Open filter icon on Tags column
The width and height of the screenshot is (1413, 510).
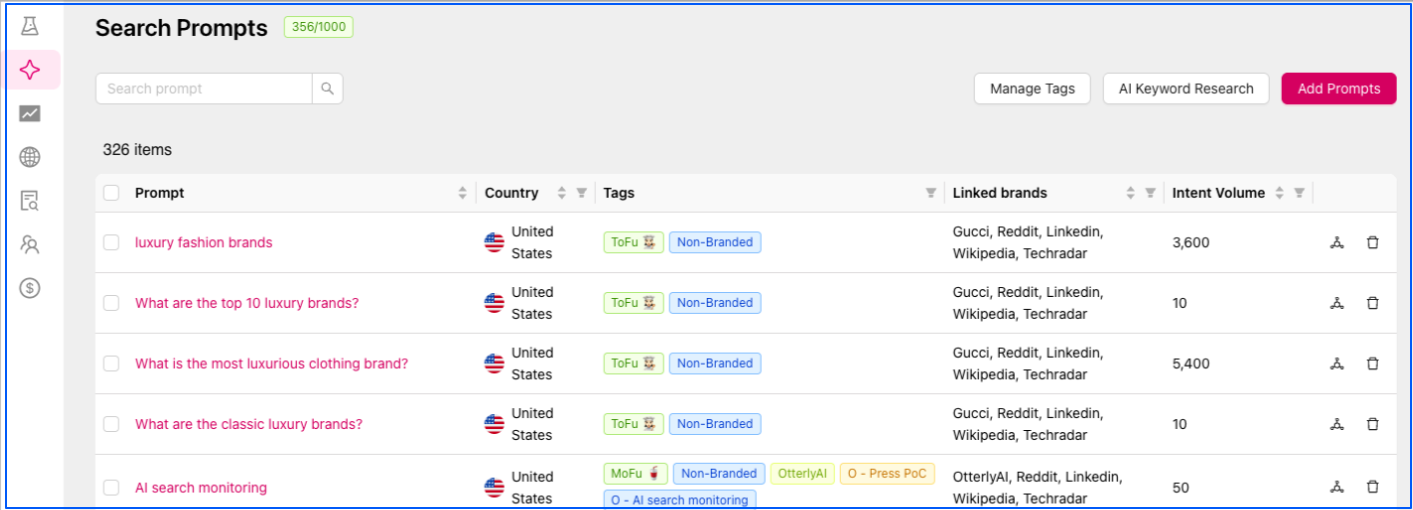pyautogui.click(x=930, y=193)
